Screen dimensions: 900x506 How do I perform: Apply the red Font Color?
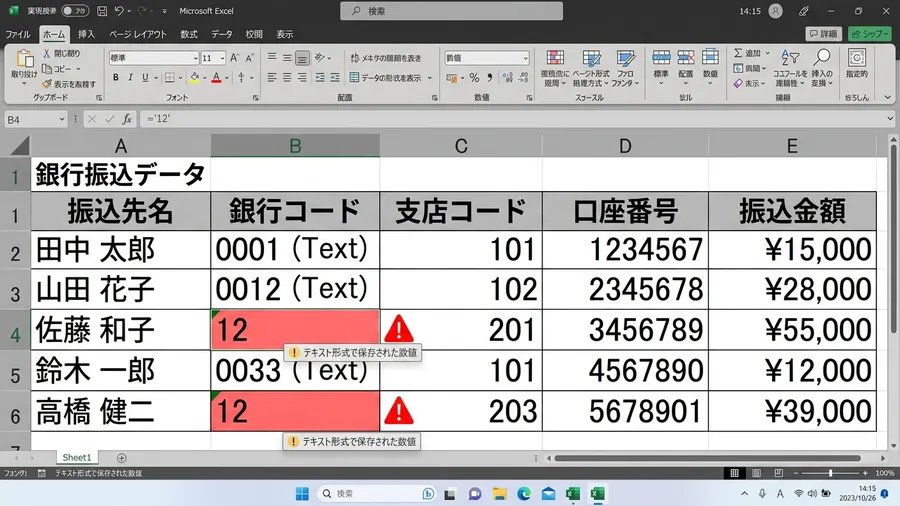pyautogui.click(x=216, y=77)
